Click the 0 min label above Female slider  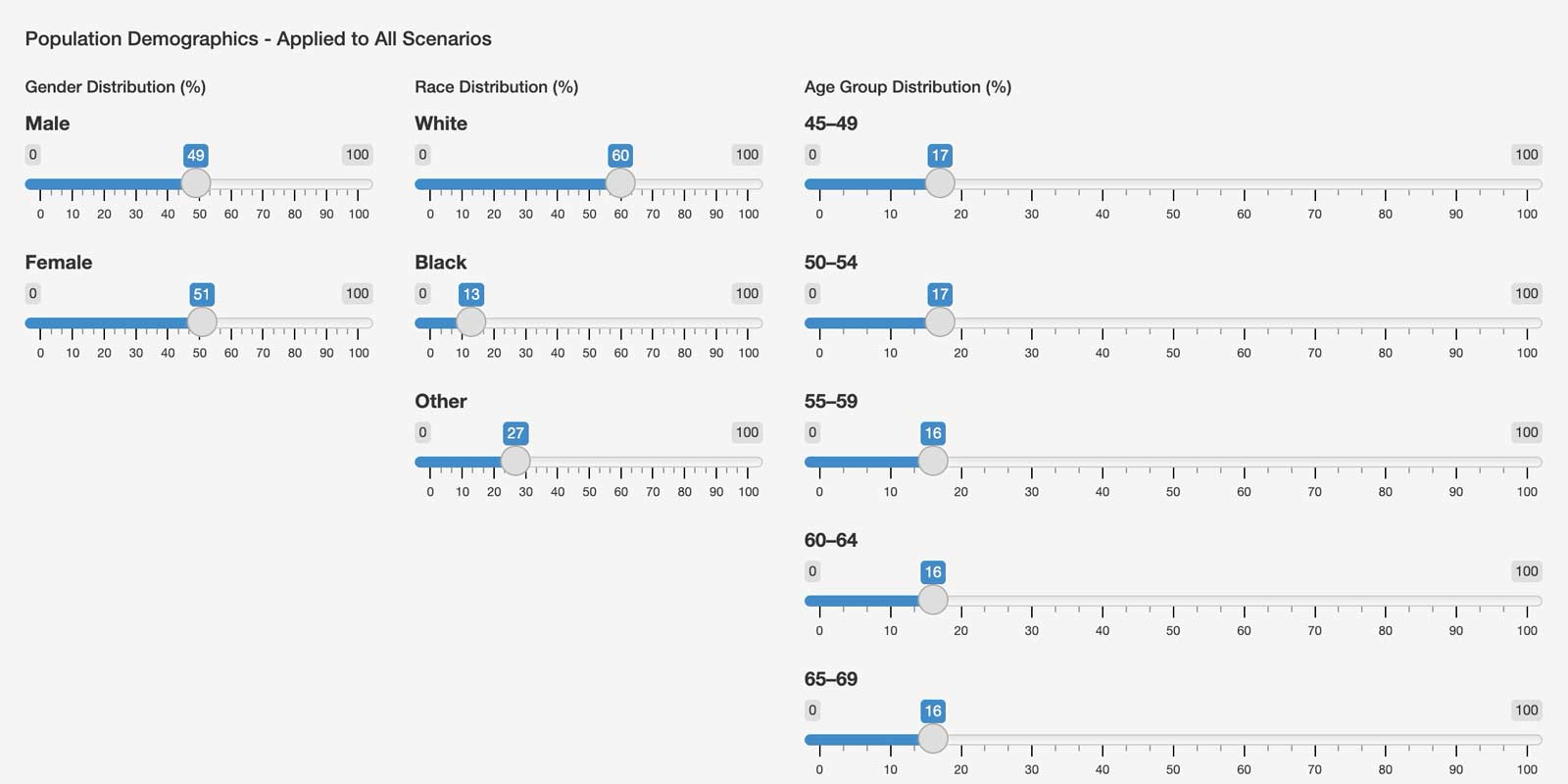pos(32,293)
